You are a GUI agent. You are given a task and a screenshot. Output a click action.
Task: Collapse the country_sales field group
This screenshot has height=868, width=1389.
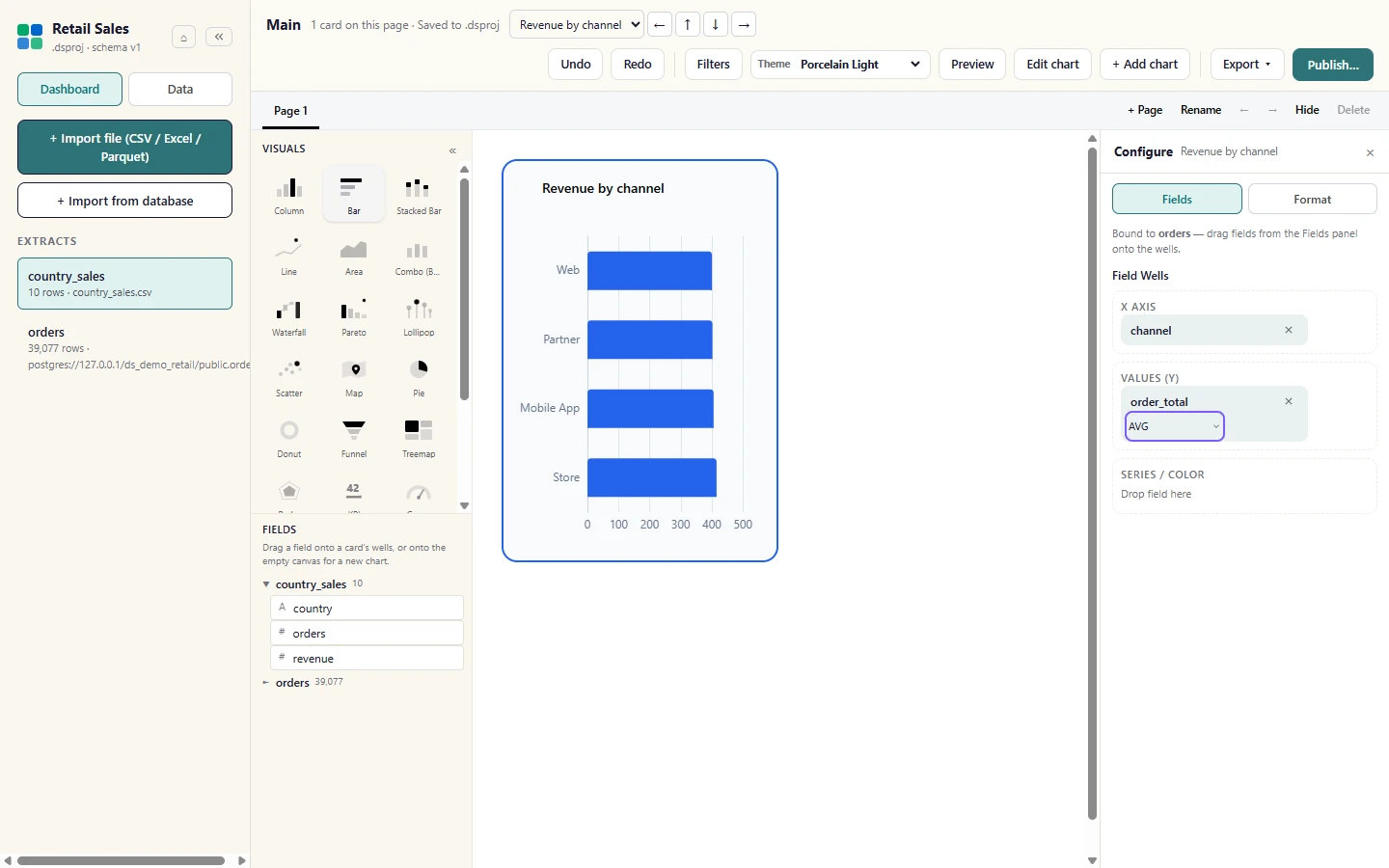point(266,584)
